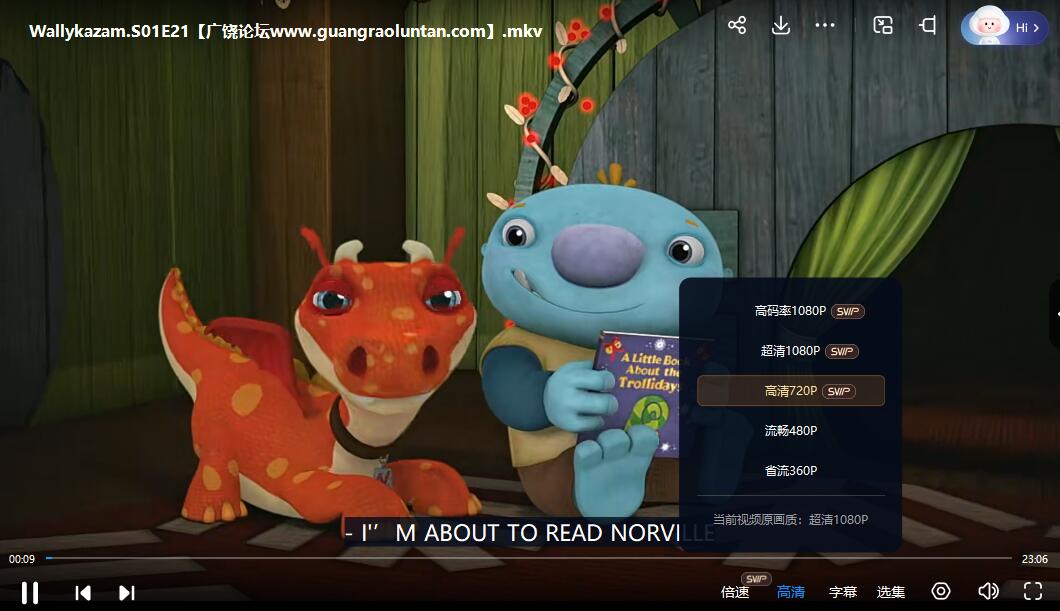The height and width of the screenshot is (611, 1060).
Task: Open the more options ellipsis menu
Action: (x=825, y=26)
